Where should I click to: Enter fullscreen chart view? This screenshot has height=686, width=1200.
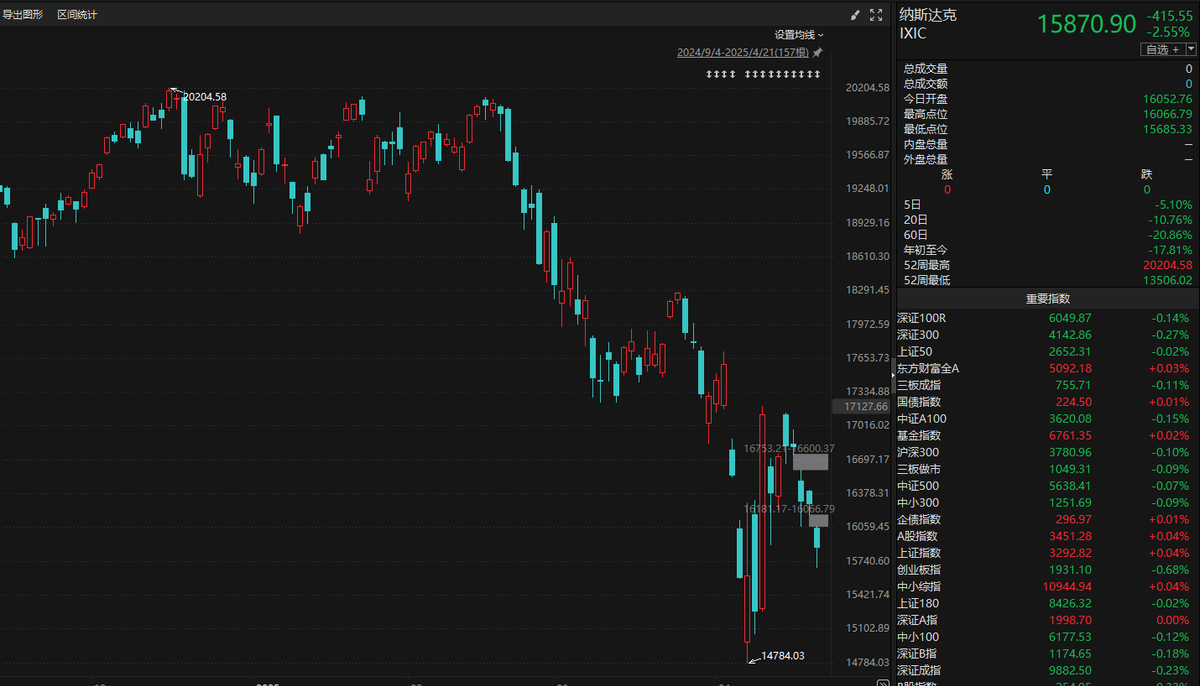tap(877, 15)
